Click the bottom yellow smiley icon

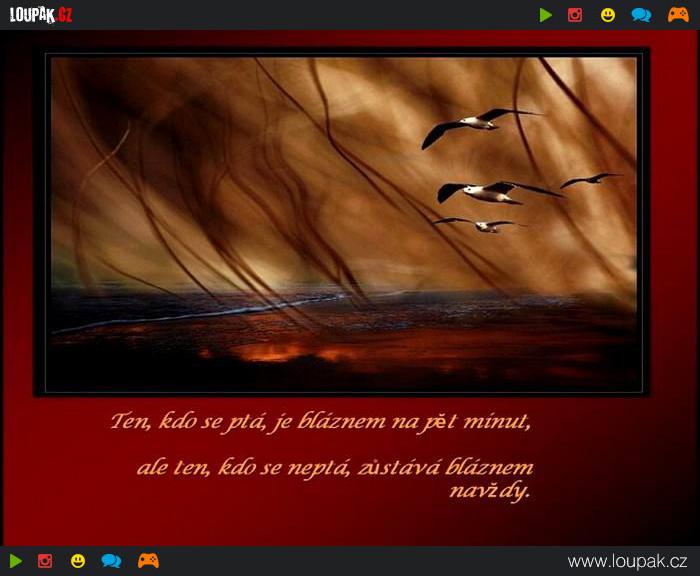[x=78, y=561]
